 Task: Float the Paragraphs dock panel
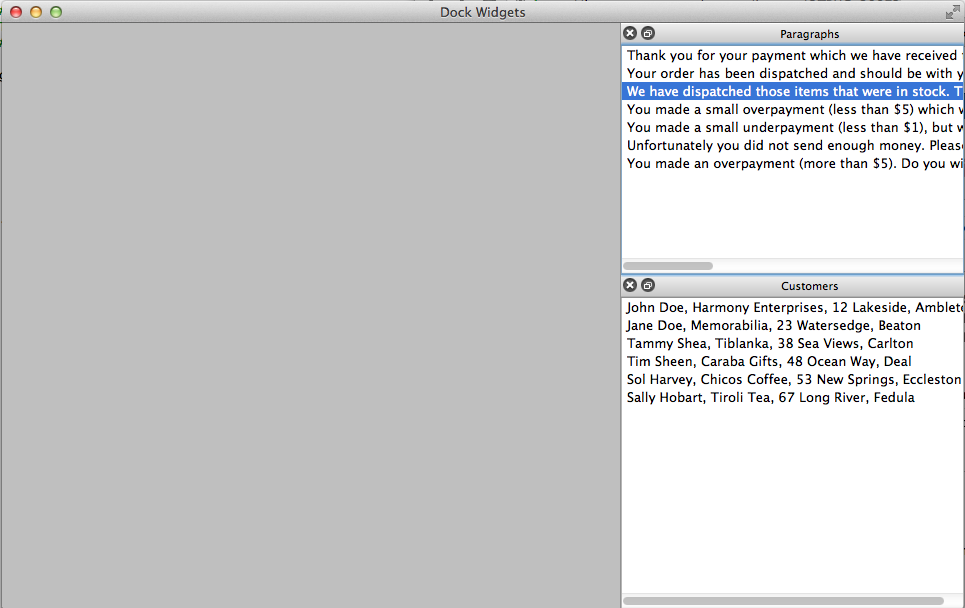[x=648, y=34]
